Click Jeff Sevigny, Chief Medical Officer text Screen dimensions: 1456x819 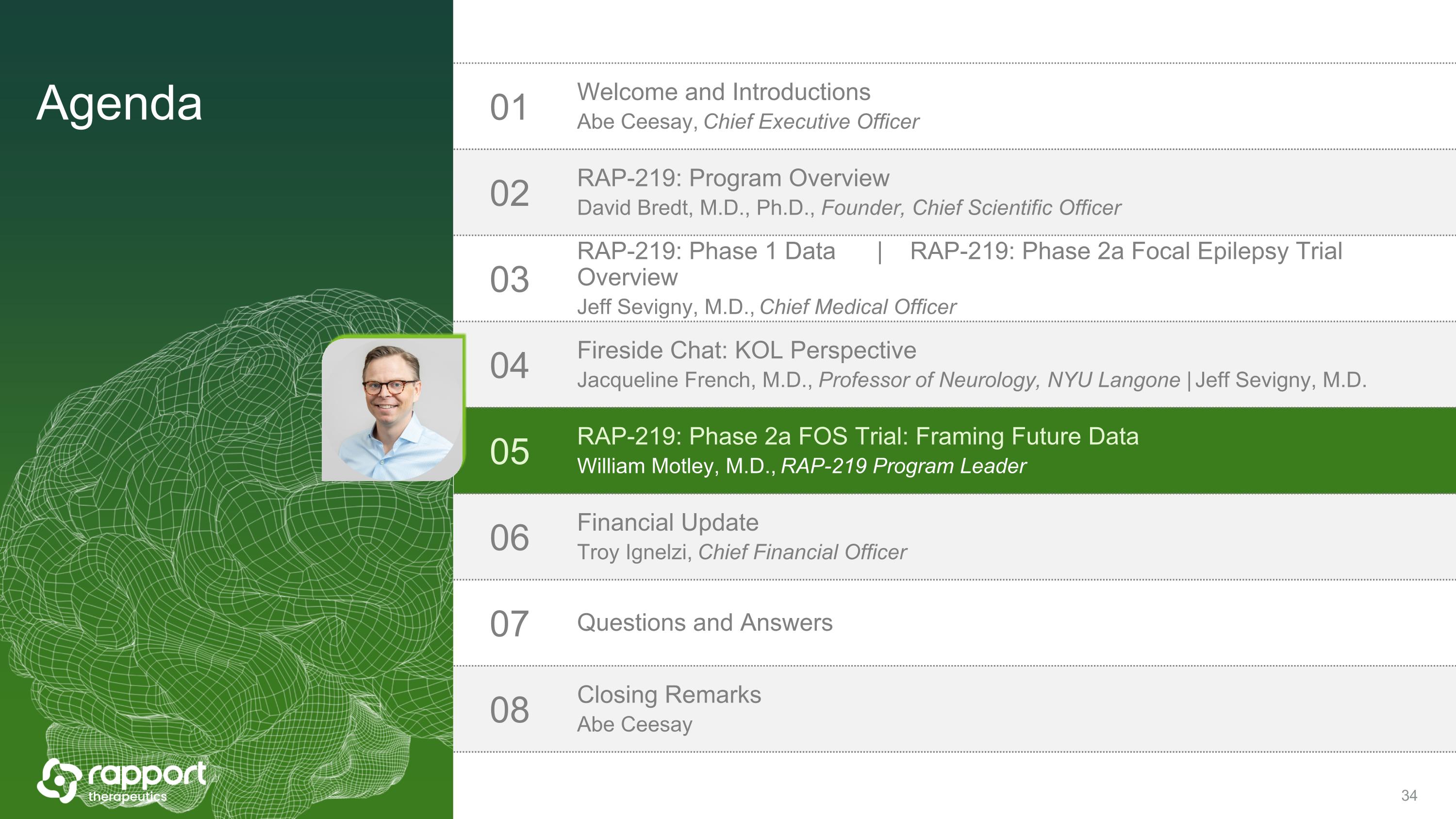(x=766, y=307)
